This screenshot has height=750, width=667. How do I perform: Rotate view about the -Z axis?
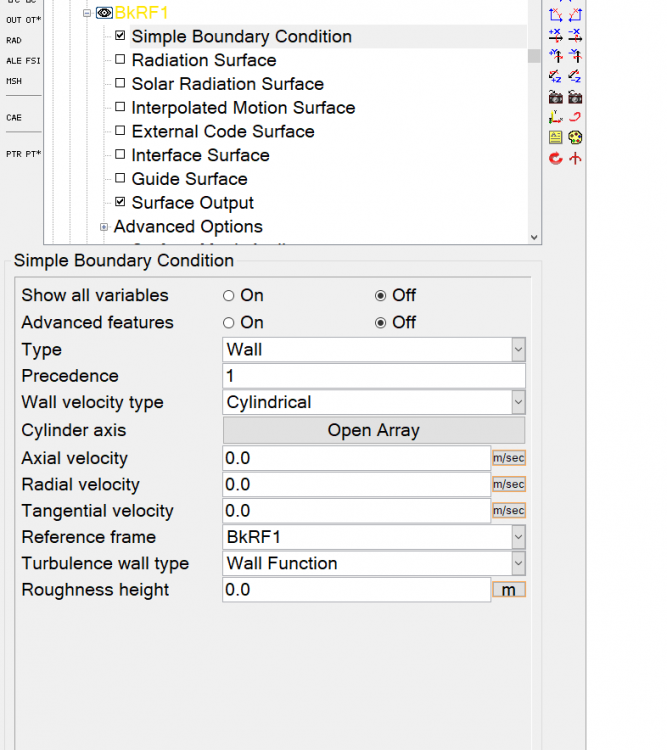tap(575, 77)
